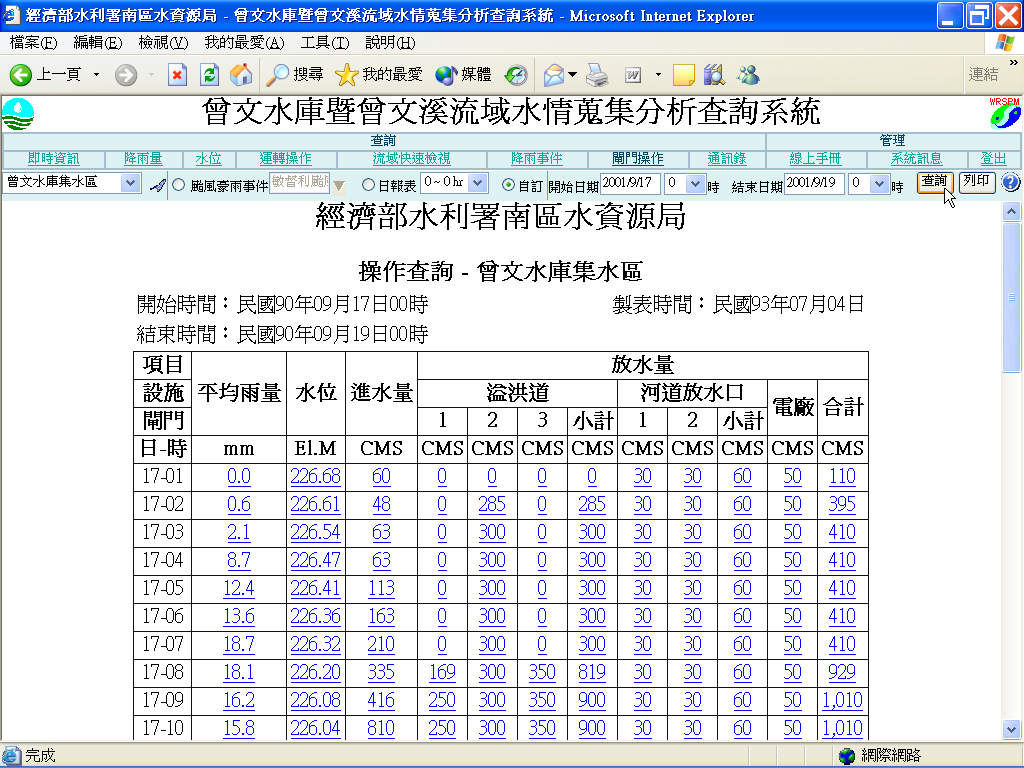Click the Edit with Word icon
The image size is (1024, 768).
click(x=633, y=75)
